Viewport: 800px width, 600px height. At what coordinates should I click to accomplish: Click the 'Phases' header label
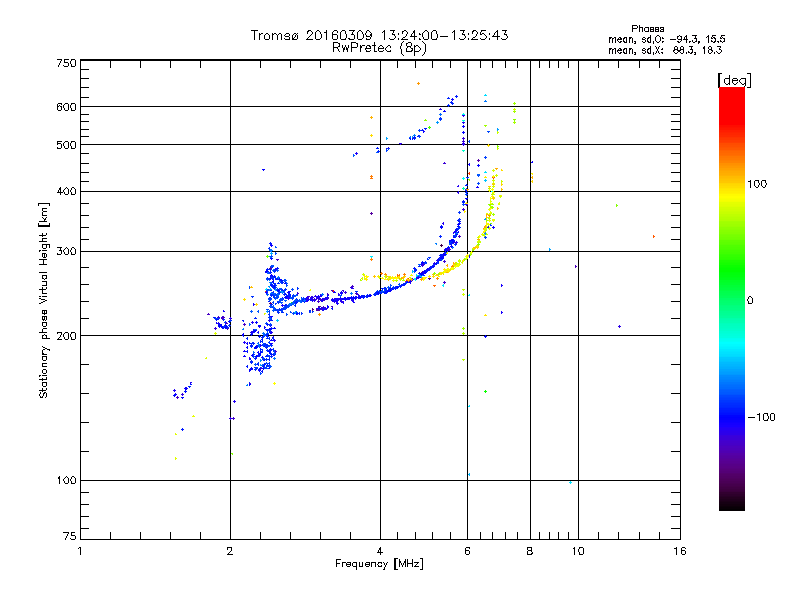pyautogui.click(x=647, y=29)
